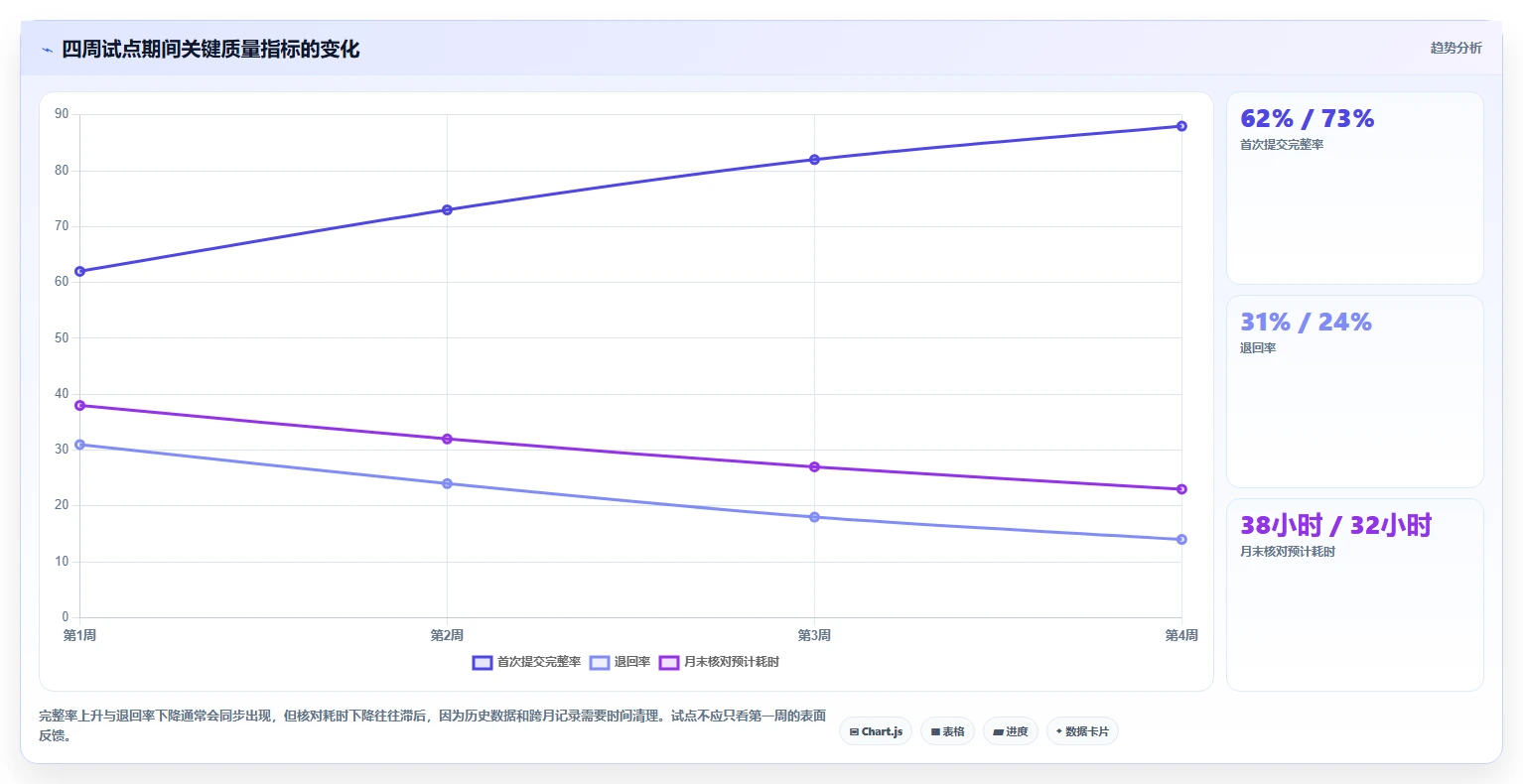Click the 第1周 x-axis label
Viewport: 1523px width, 784px height.
coord(79,635)
